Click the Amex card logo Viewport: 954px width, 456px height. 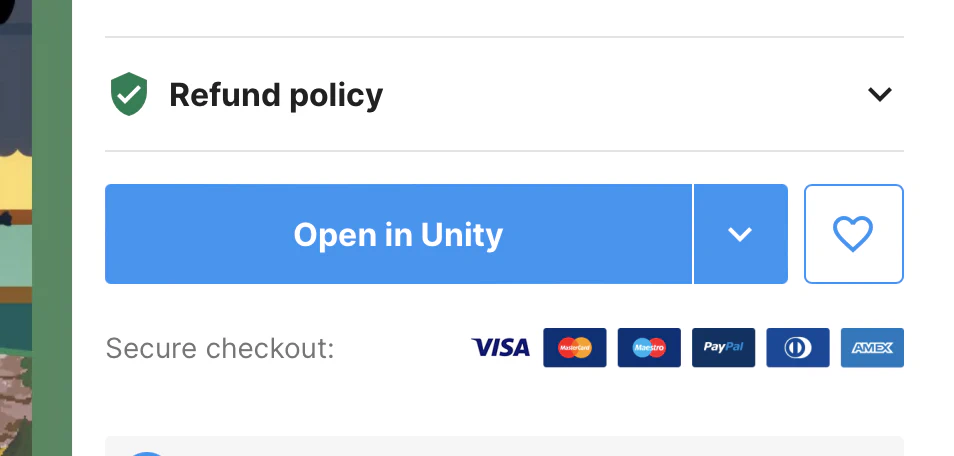pos(872,348)
